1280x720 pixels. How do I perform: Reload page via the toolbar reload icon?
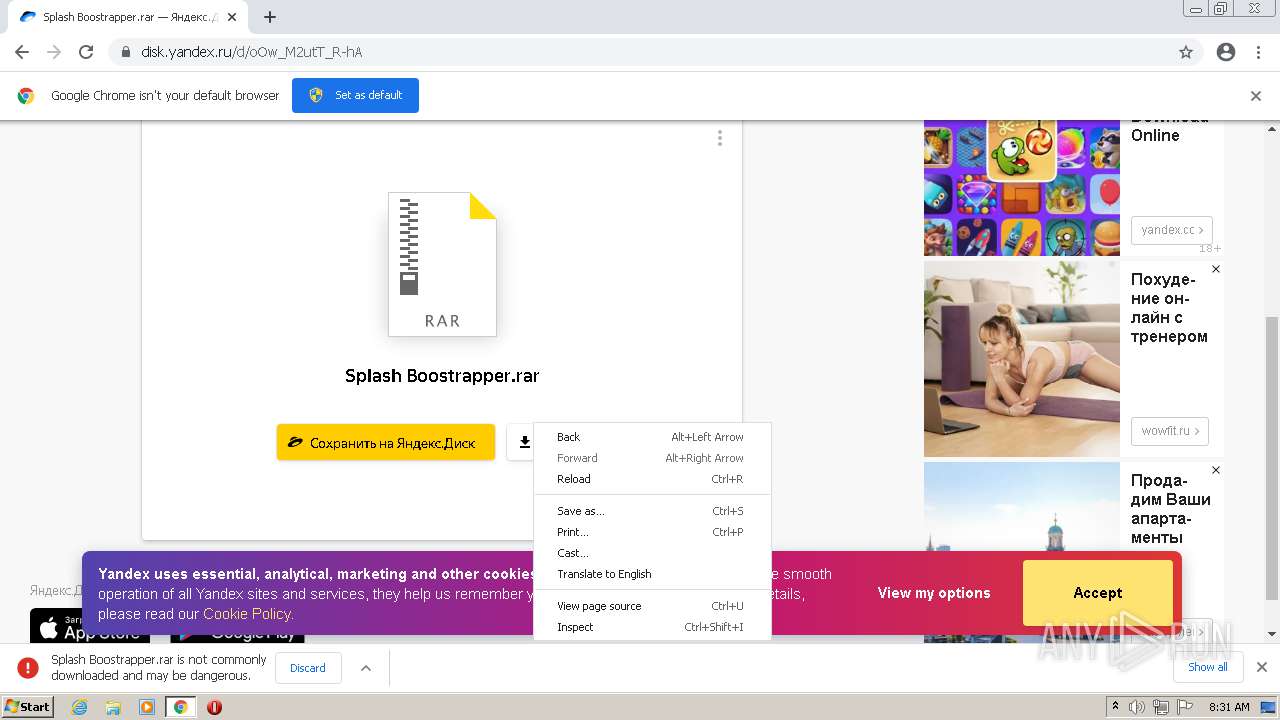coord(86,52)
